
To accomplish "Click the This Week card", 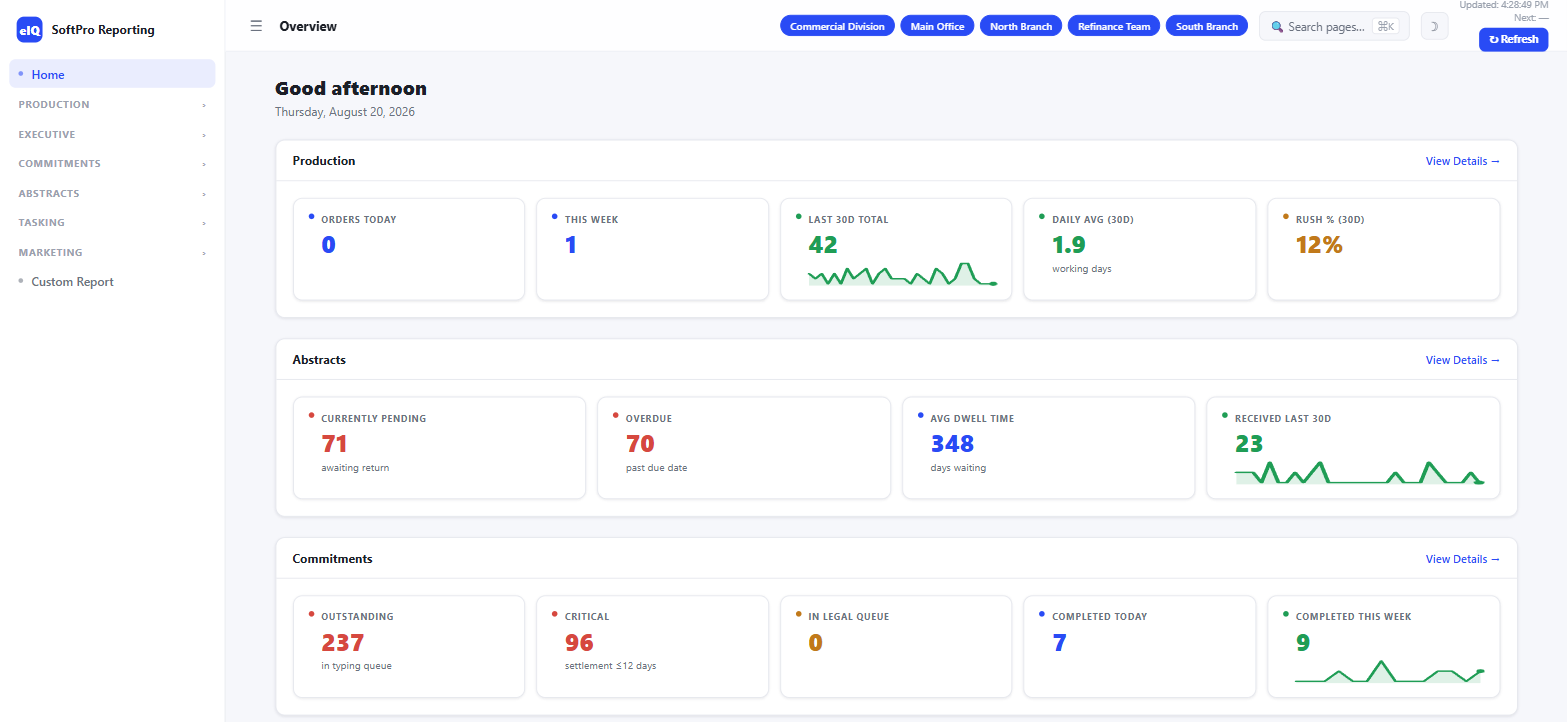I will (x=652, y=249).
